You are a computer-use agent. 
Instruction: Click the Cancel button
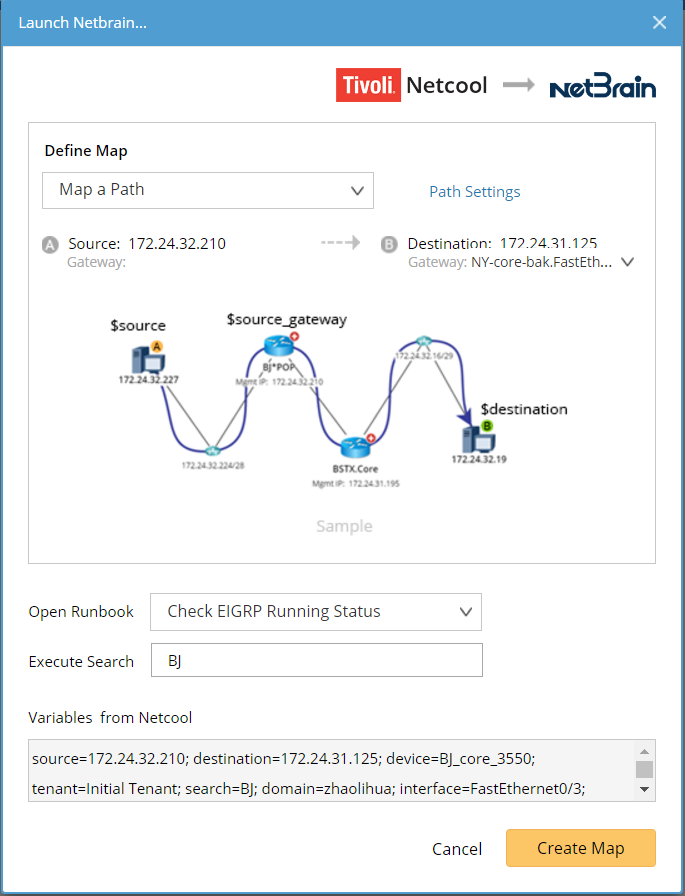457,849
